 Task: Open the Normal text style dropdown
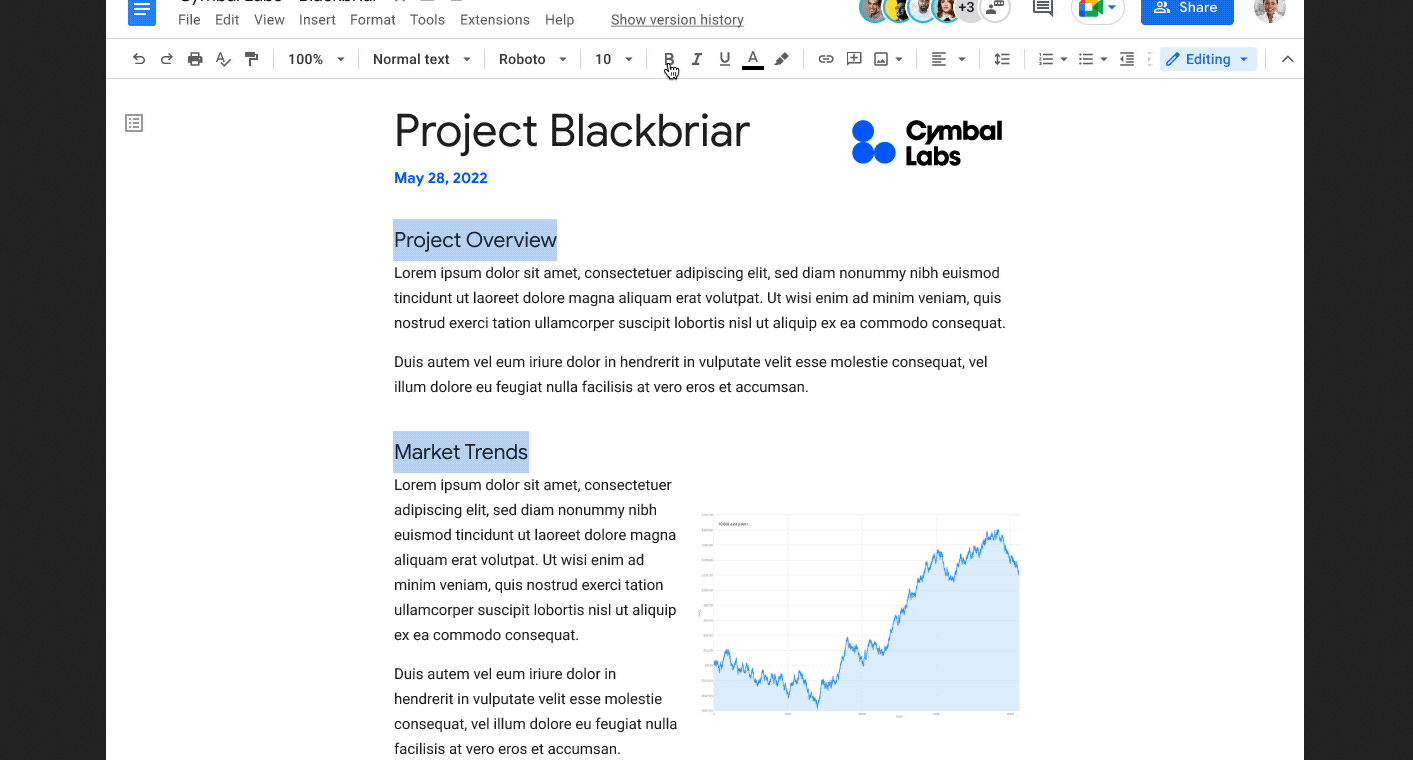click(x=421, y=59)
